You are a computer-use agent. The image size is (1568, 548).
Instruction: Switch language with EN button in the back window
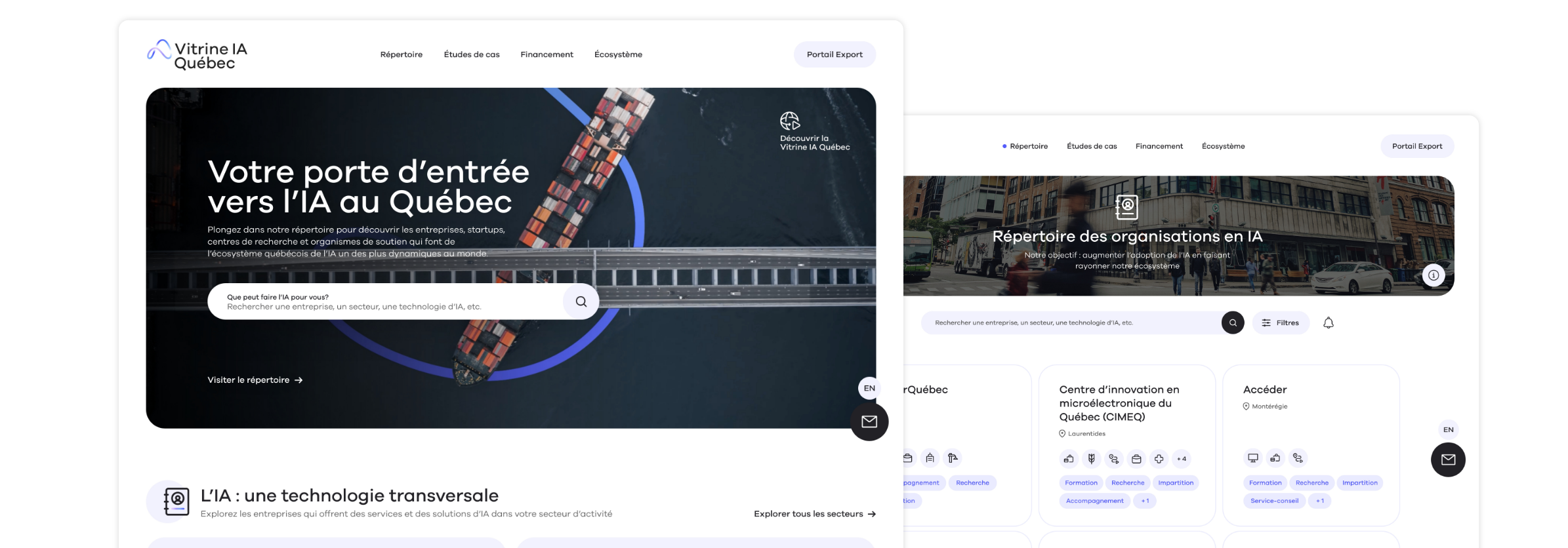pyautogui.click(x=1448, y=430)
